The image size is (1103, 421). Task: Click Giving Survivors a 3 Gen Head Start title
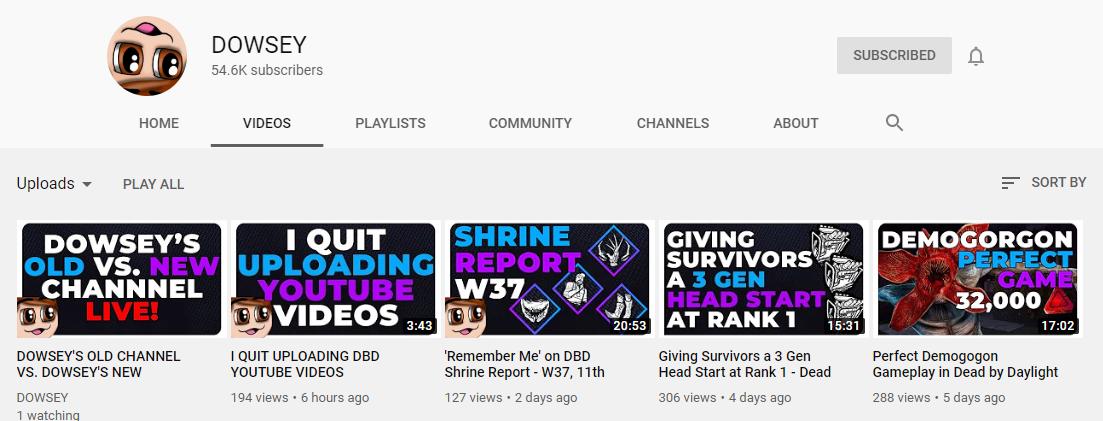[x=745, y=364]
